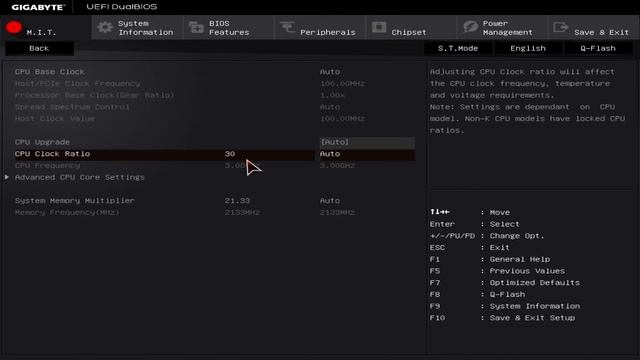The height and width of the screenshot is (360, 640).
Task: Expand Advanced CPU Core Settings arrow
Action: 7,177
